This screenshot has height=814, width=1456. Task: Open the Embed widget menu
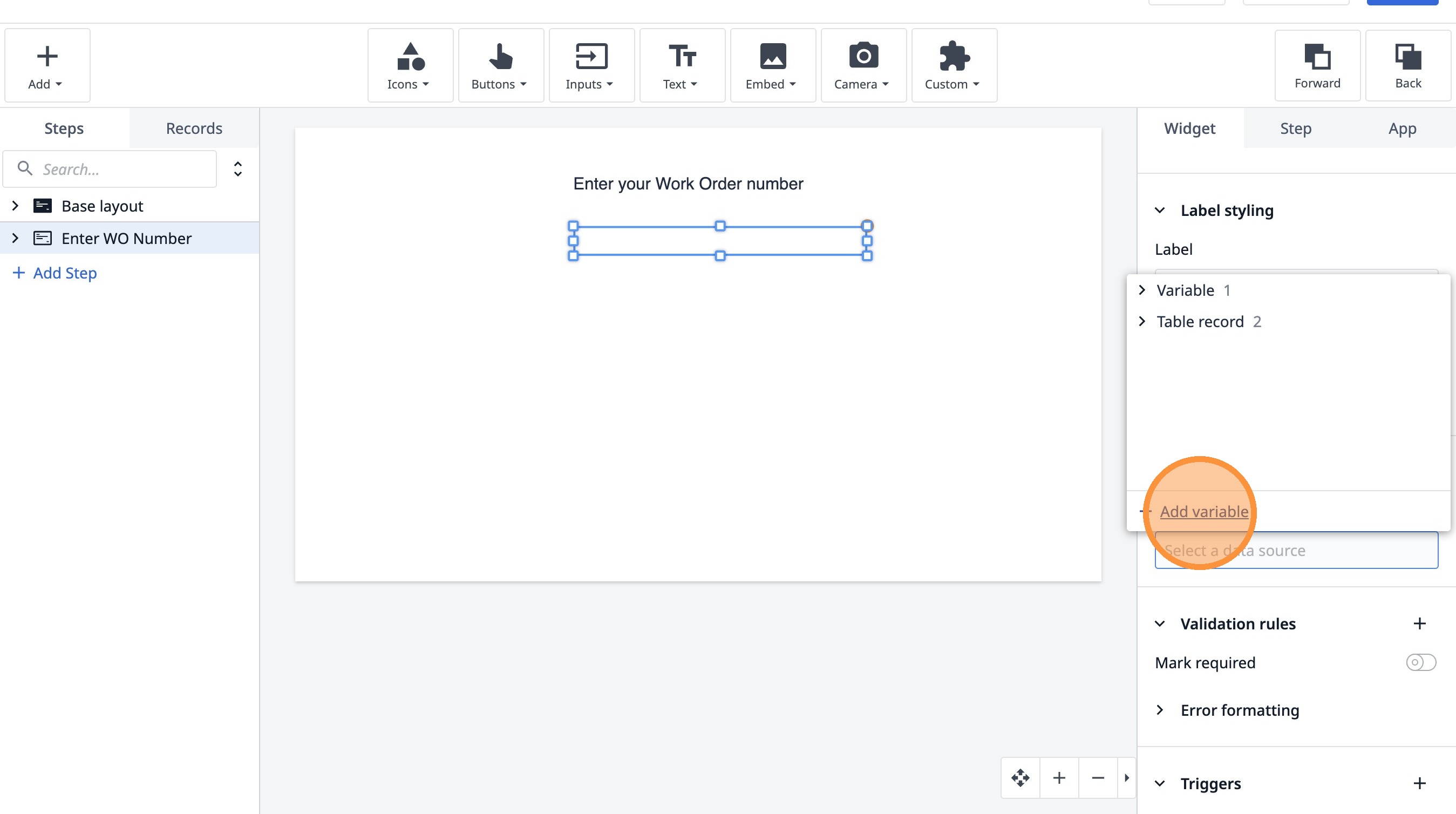(x=772, y=65)
